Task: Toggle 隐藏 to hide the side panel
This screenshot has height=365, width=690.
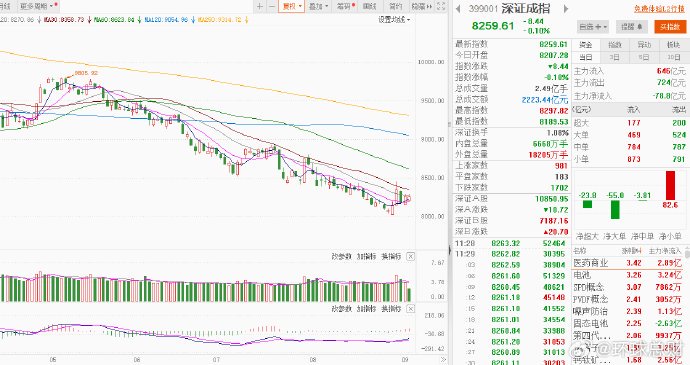Action: [x=421, y=6]
